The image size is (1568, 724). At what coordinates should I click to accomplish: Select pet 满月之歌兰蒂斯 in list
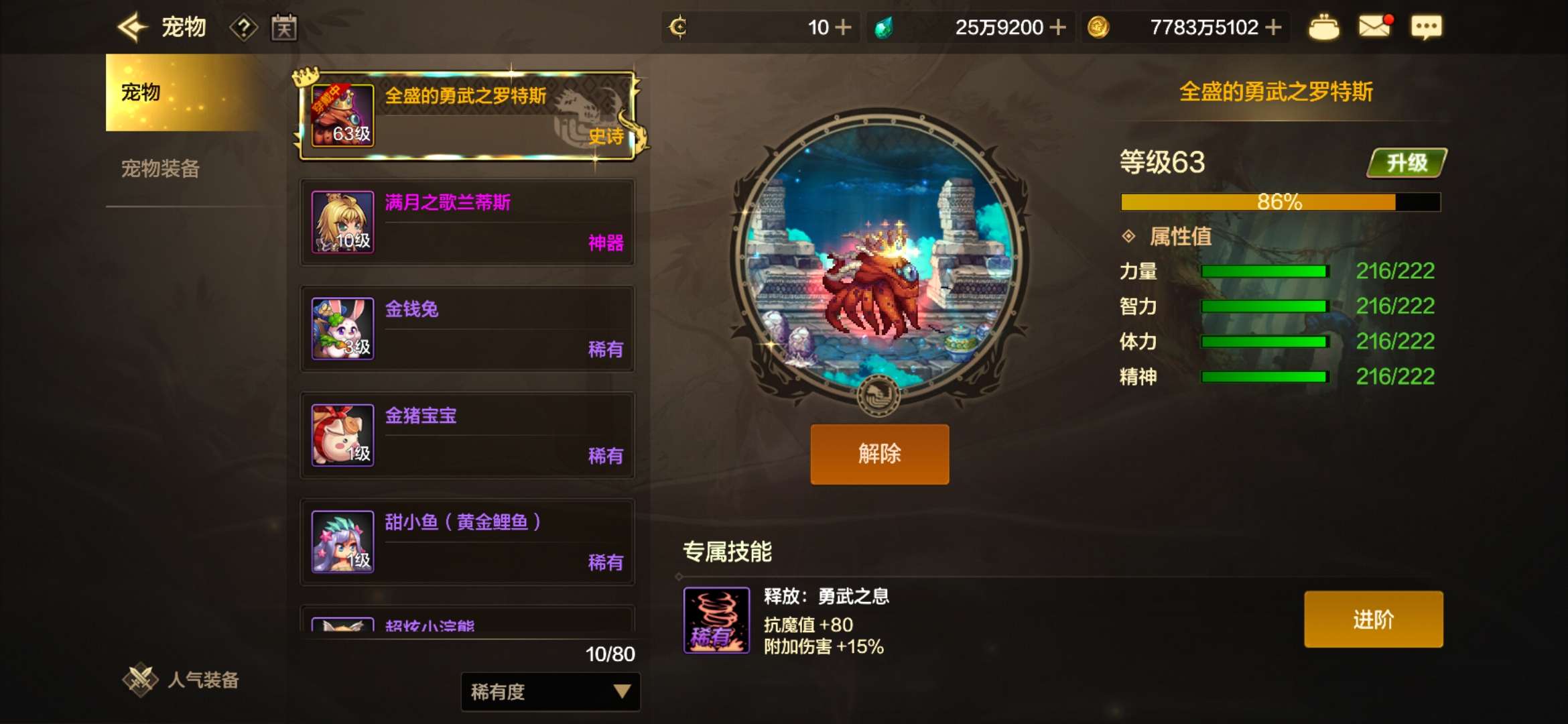tap(467, 222)
